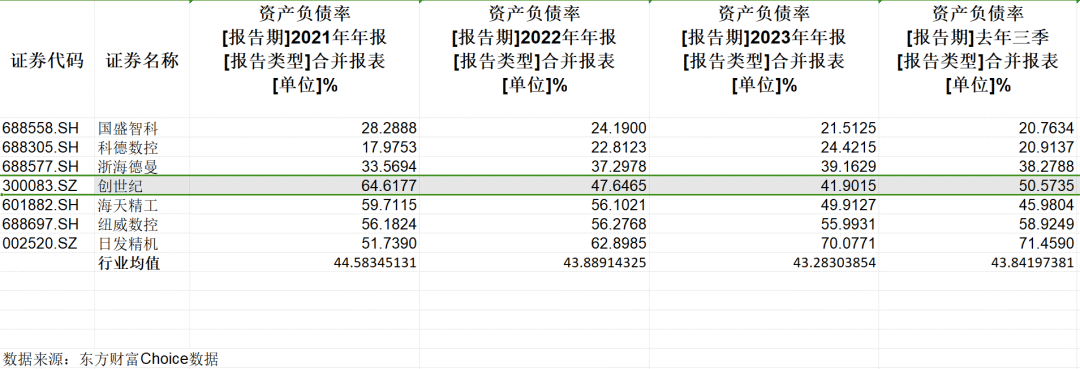Select value 41.9015 for 创世纪
Image resolution: width=1080 pixels, height=369 pixels.
click(764, 185)
